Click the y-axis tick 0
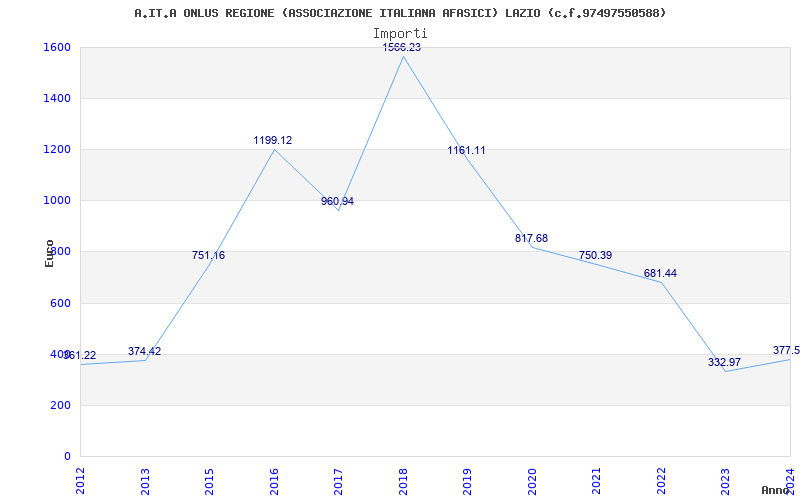The height and width of the screenshot is (500, 800). pos(66,456)
